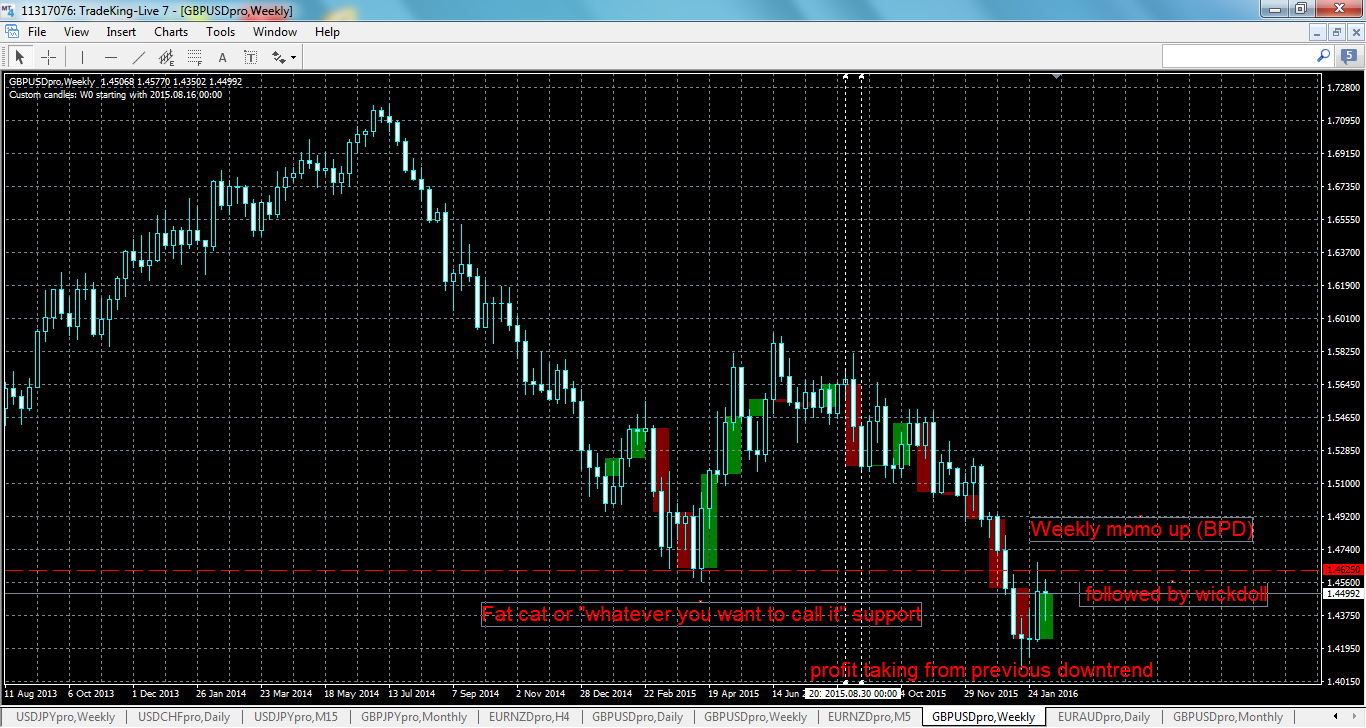Switch to the GBPUSDpro,Daily tab

pos(637,717)
